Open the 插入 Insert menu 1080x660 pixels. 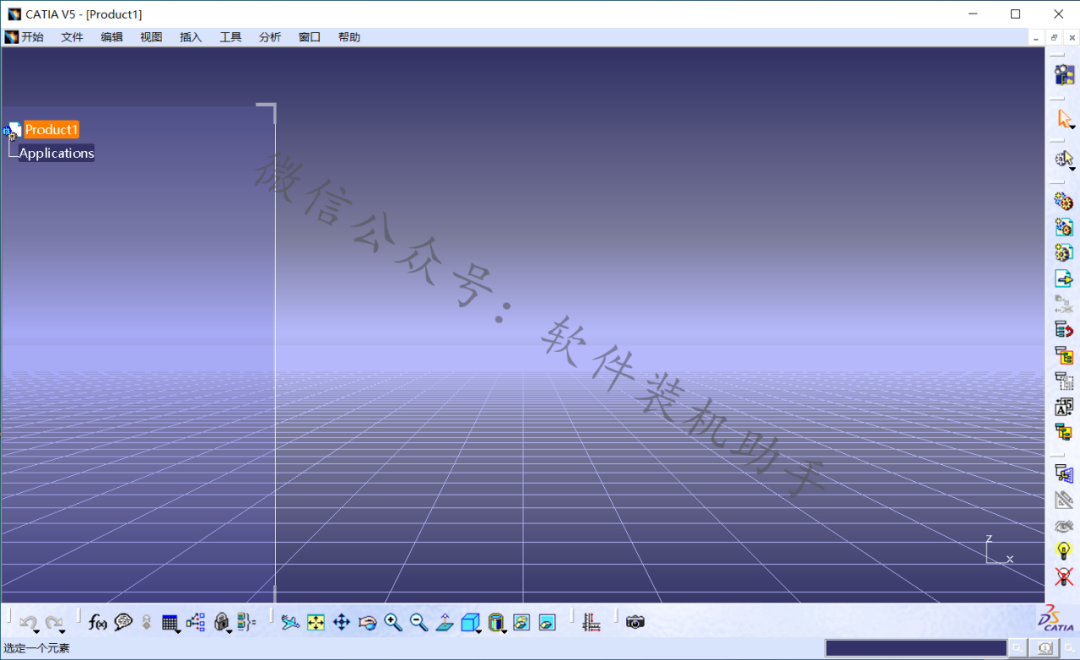[191, 37]
